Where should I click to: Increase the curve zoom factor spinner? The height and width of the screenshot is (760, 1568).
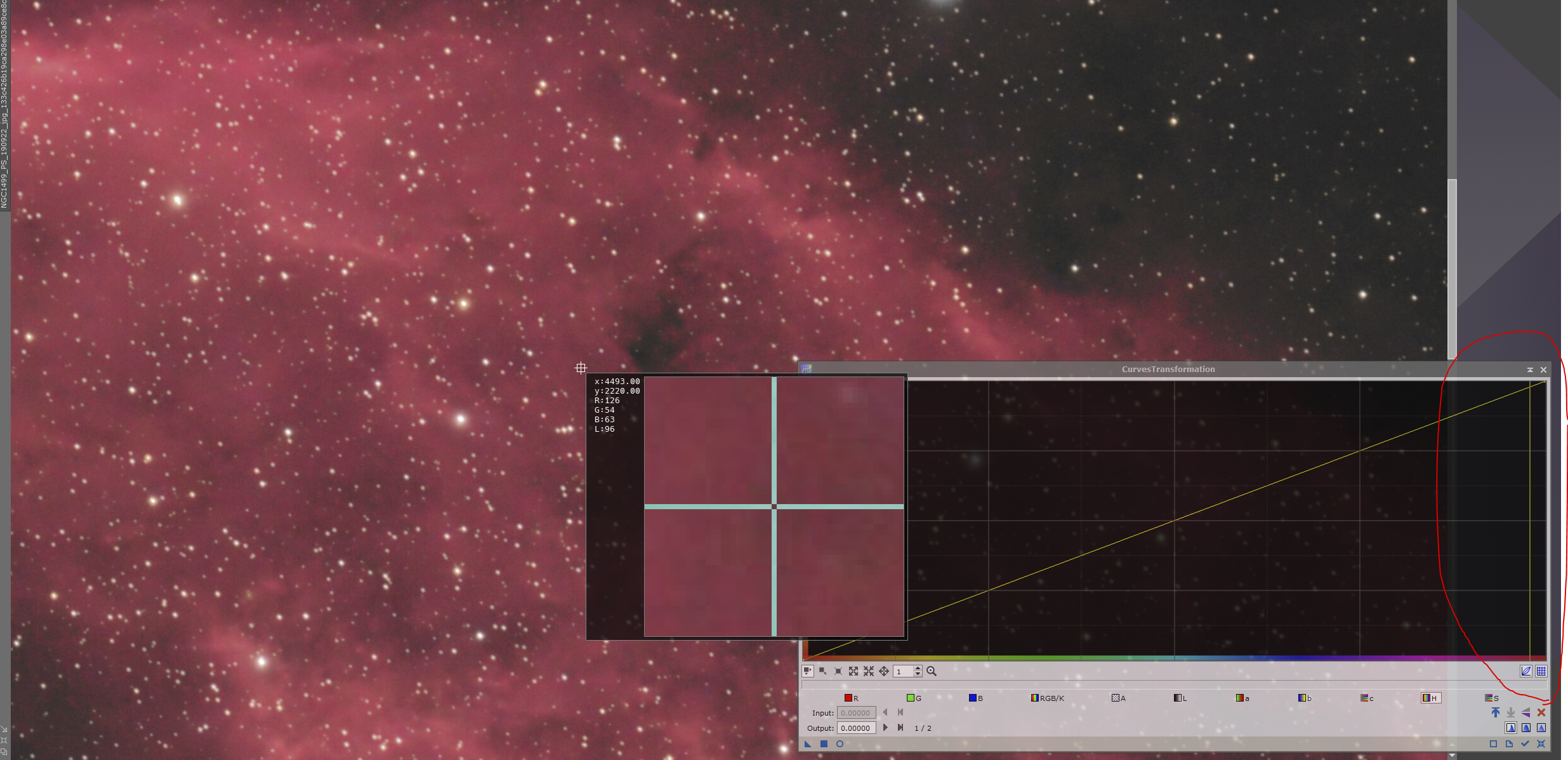click(x=918, y=668)
